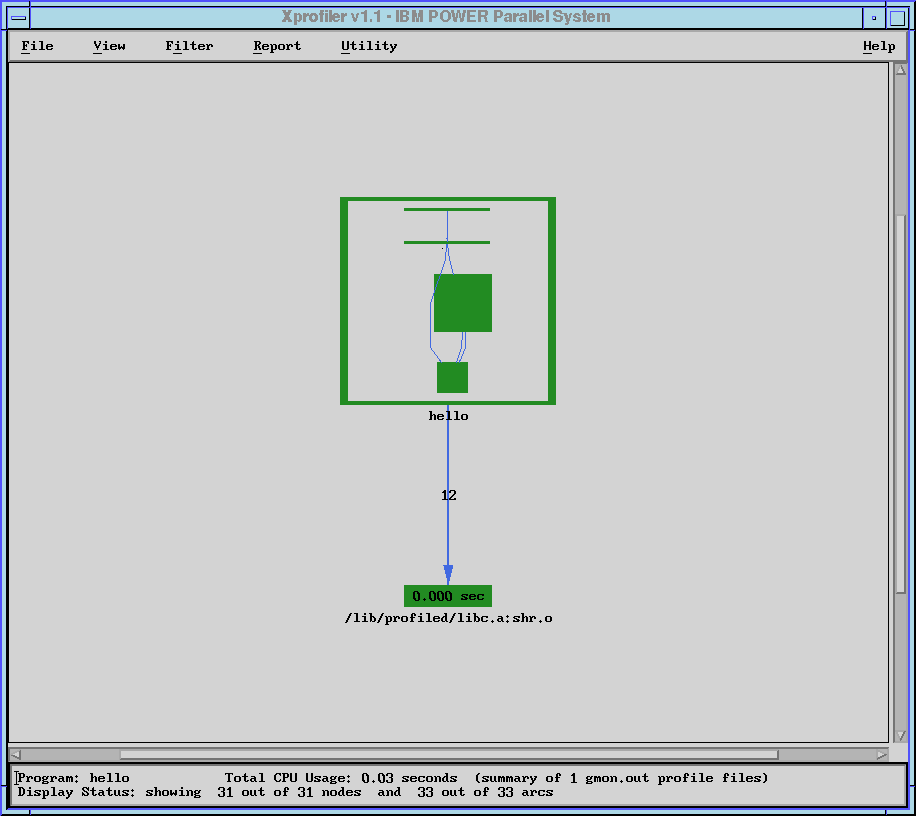Image resolution: width=916 pixels, height=816 pixels.
Task: Open the Filter menu
Action: [x=189, y=46]
